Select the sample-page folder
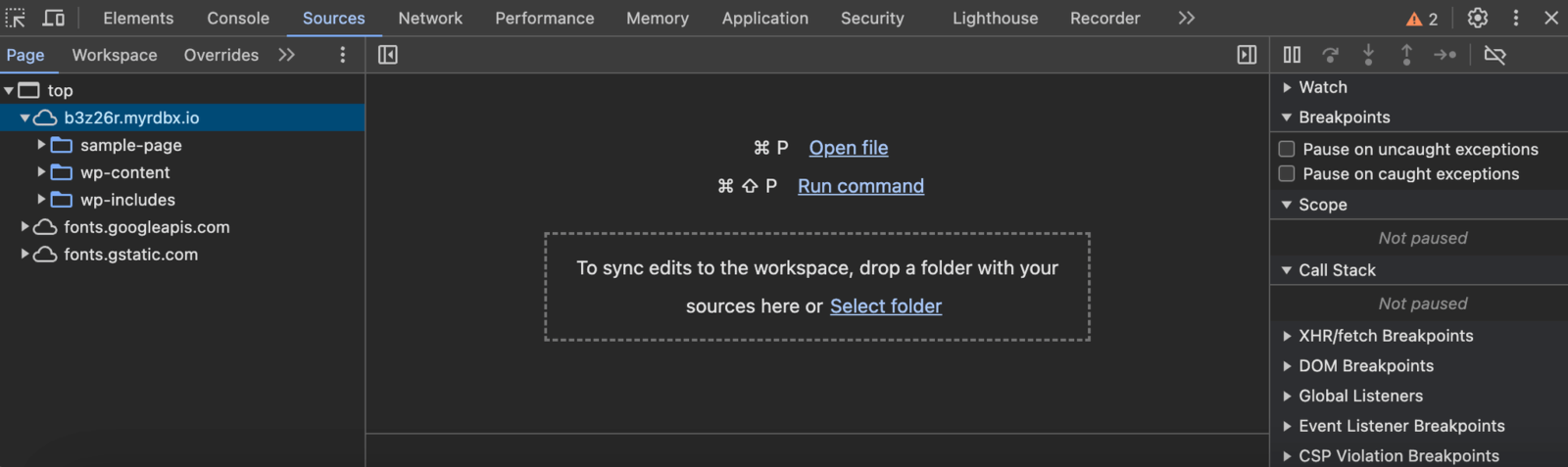 click(130, 145)
